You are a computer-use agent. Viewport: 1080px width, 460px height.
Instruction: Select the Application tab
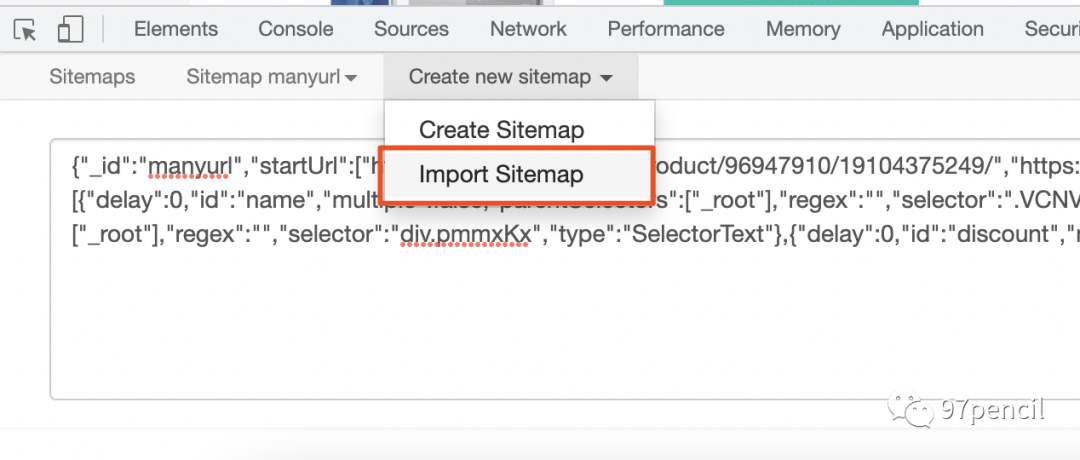click(933, 29)
